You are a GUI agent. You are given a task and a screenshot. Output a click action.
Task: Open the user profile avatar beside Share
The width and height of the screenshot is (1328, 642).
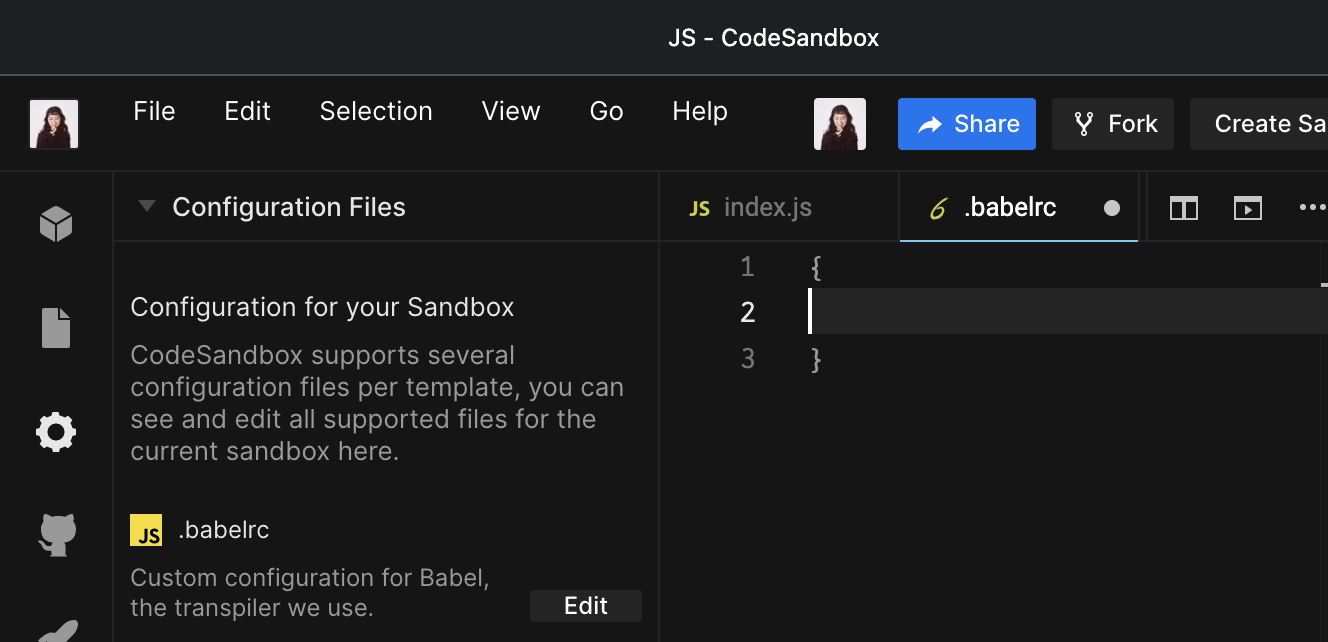click(x=840, y=124)
